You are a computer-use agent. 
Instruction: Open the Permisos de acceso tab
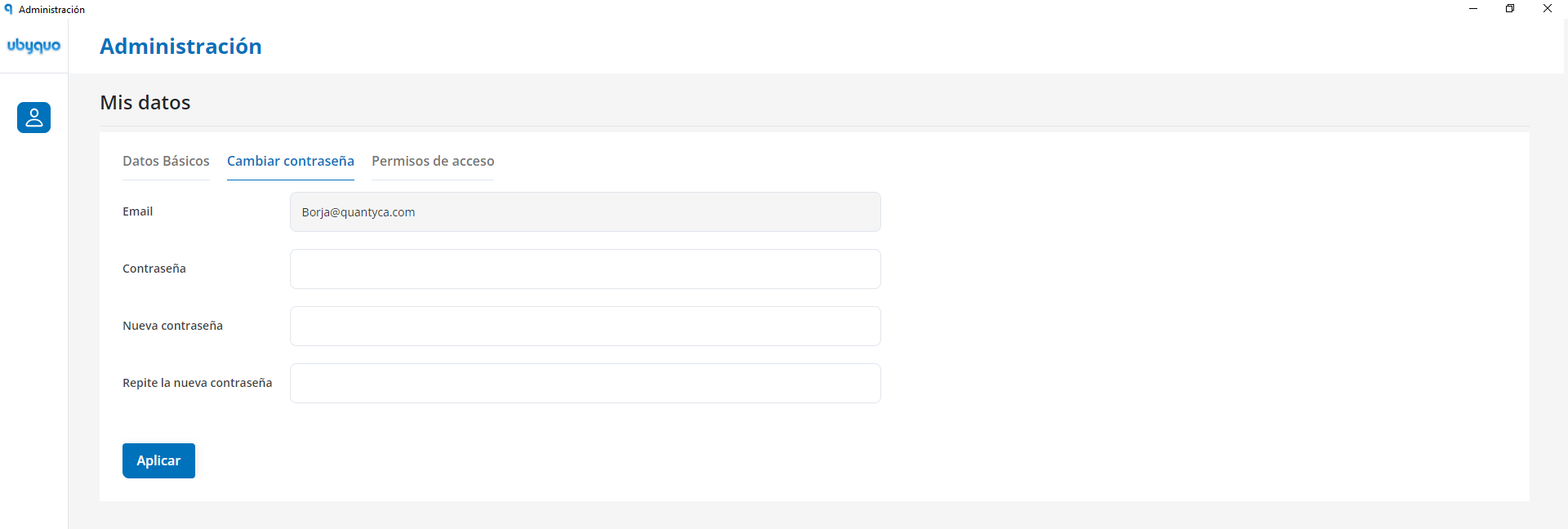point(433,161)
